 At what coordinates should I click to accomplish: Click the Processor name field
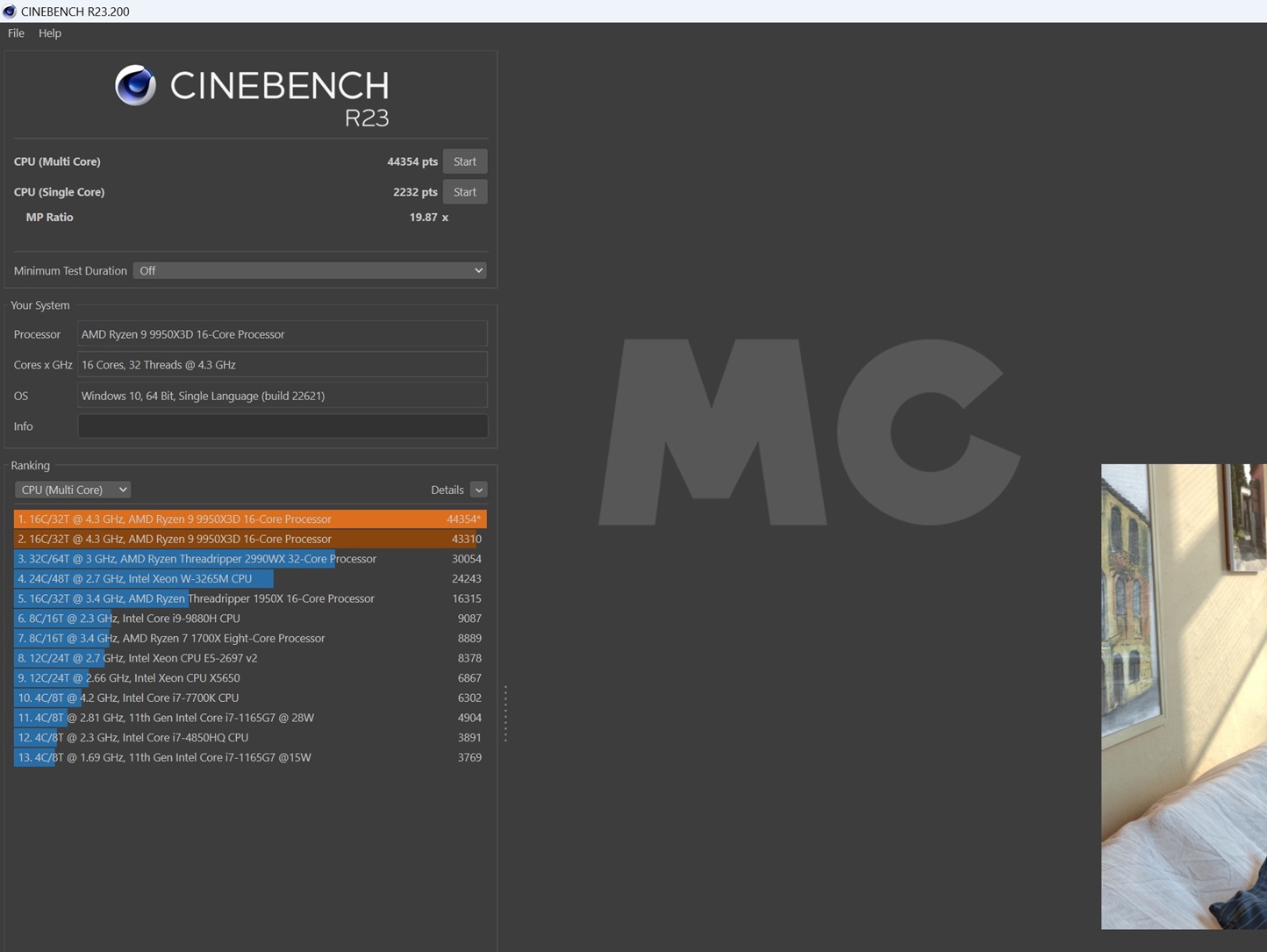click(282, 334)
